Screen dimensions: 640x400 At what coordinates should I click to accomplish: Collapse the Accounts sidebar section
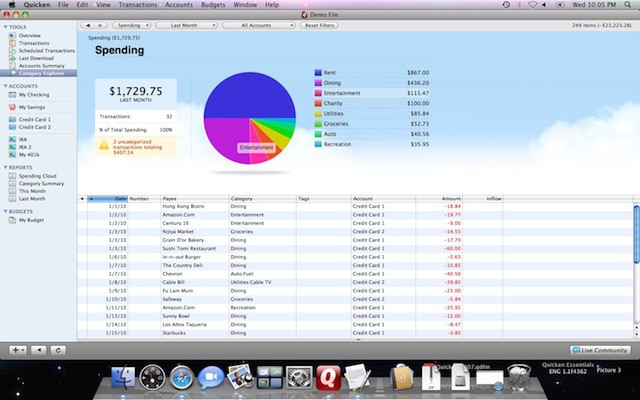click(5, 86)
